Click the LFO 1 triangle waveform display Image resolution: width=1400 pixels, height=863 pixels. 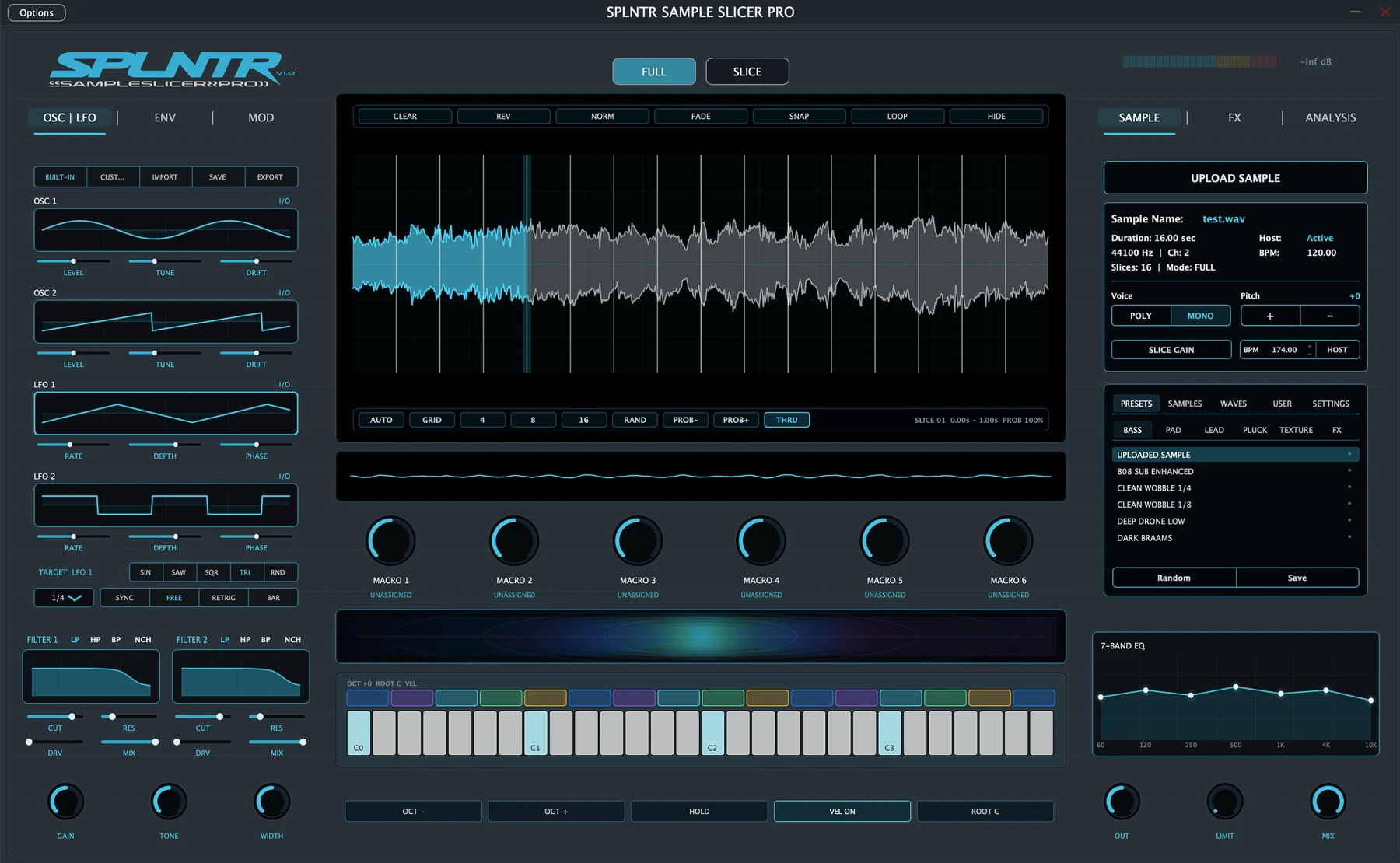click(x=166, y=414)
